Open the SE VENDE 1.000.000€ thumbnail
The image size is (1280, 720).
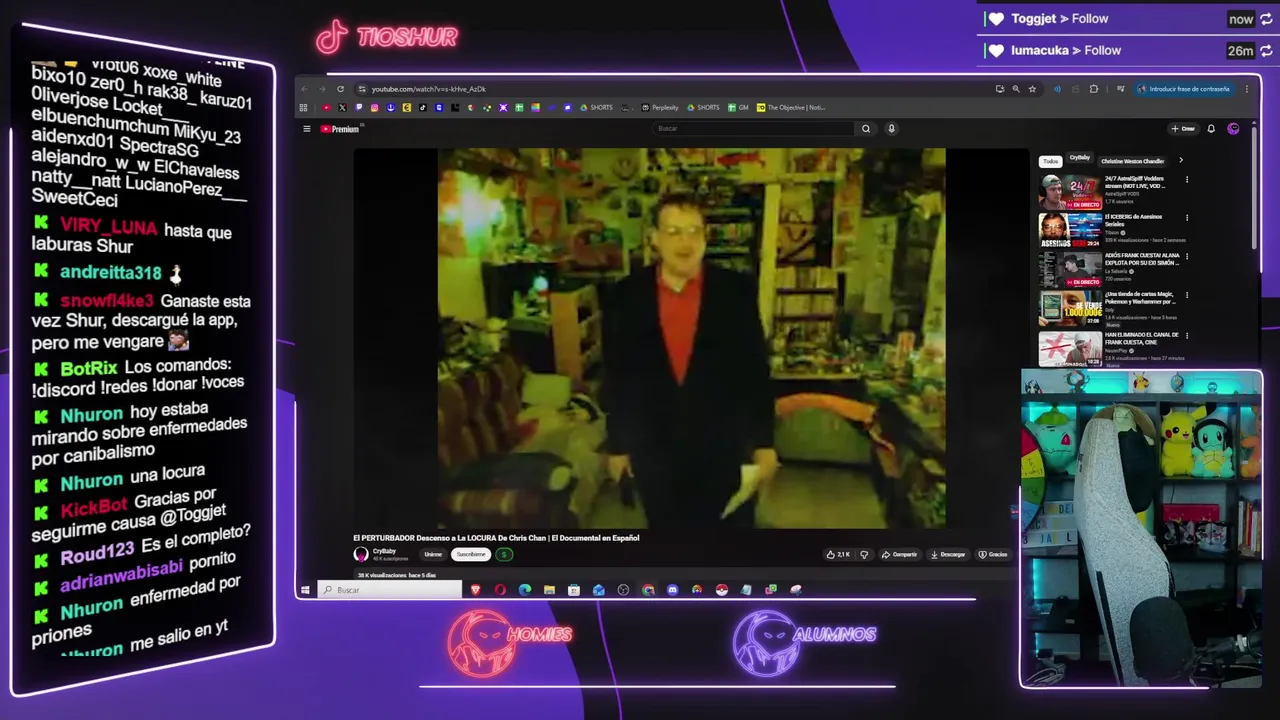click(x=1070, y=309)
